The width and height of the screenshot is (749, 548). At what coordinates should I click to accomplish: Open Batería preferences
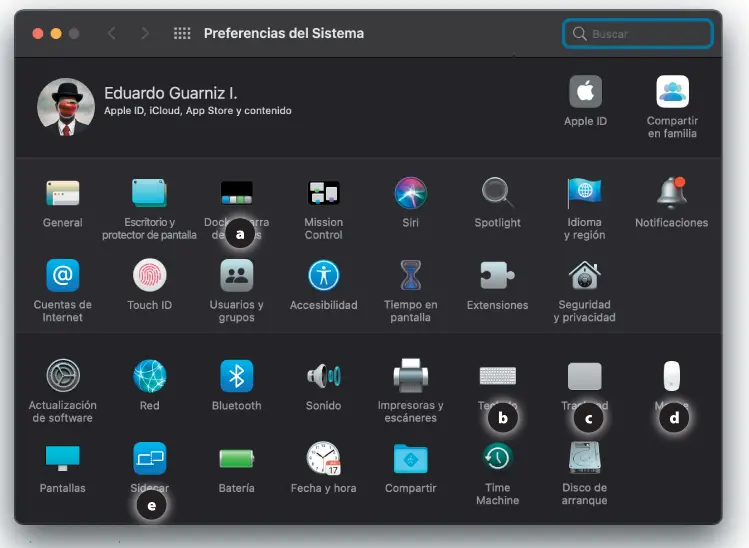(x=236, y=459)
